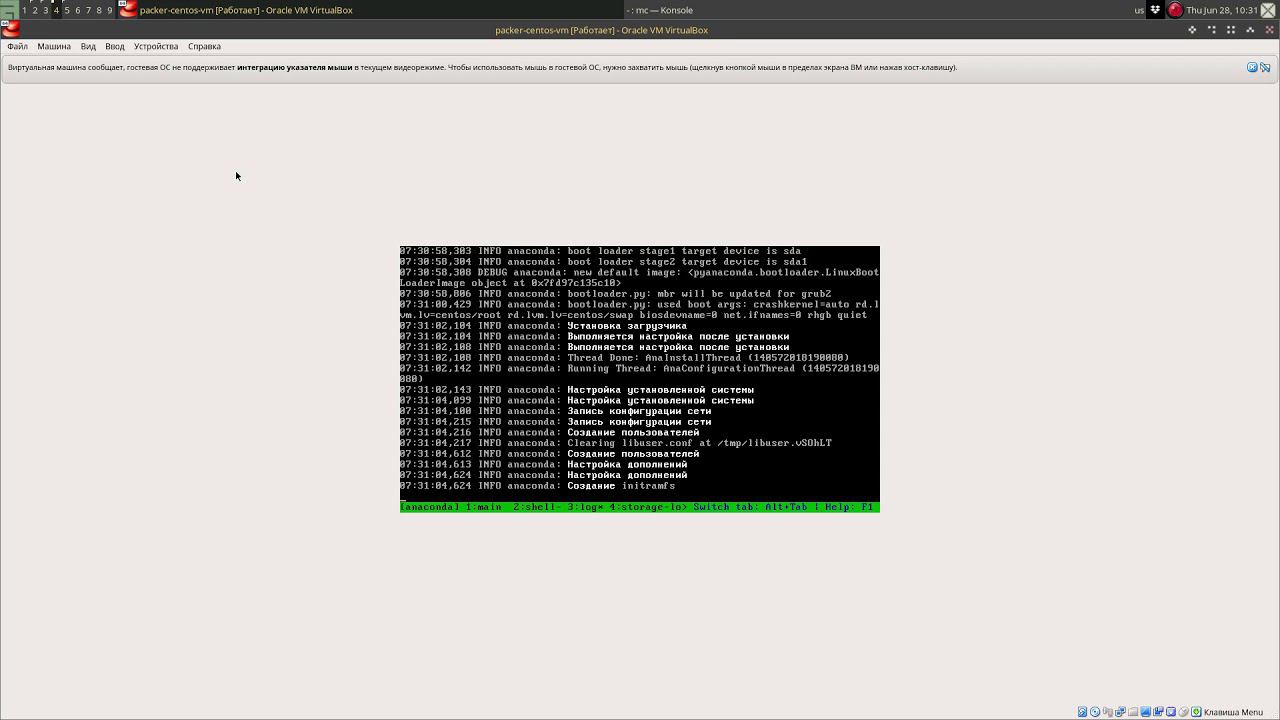1280x720 pixels.
Task: Click the mouse integration status icon
Action: (1184, 712)
